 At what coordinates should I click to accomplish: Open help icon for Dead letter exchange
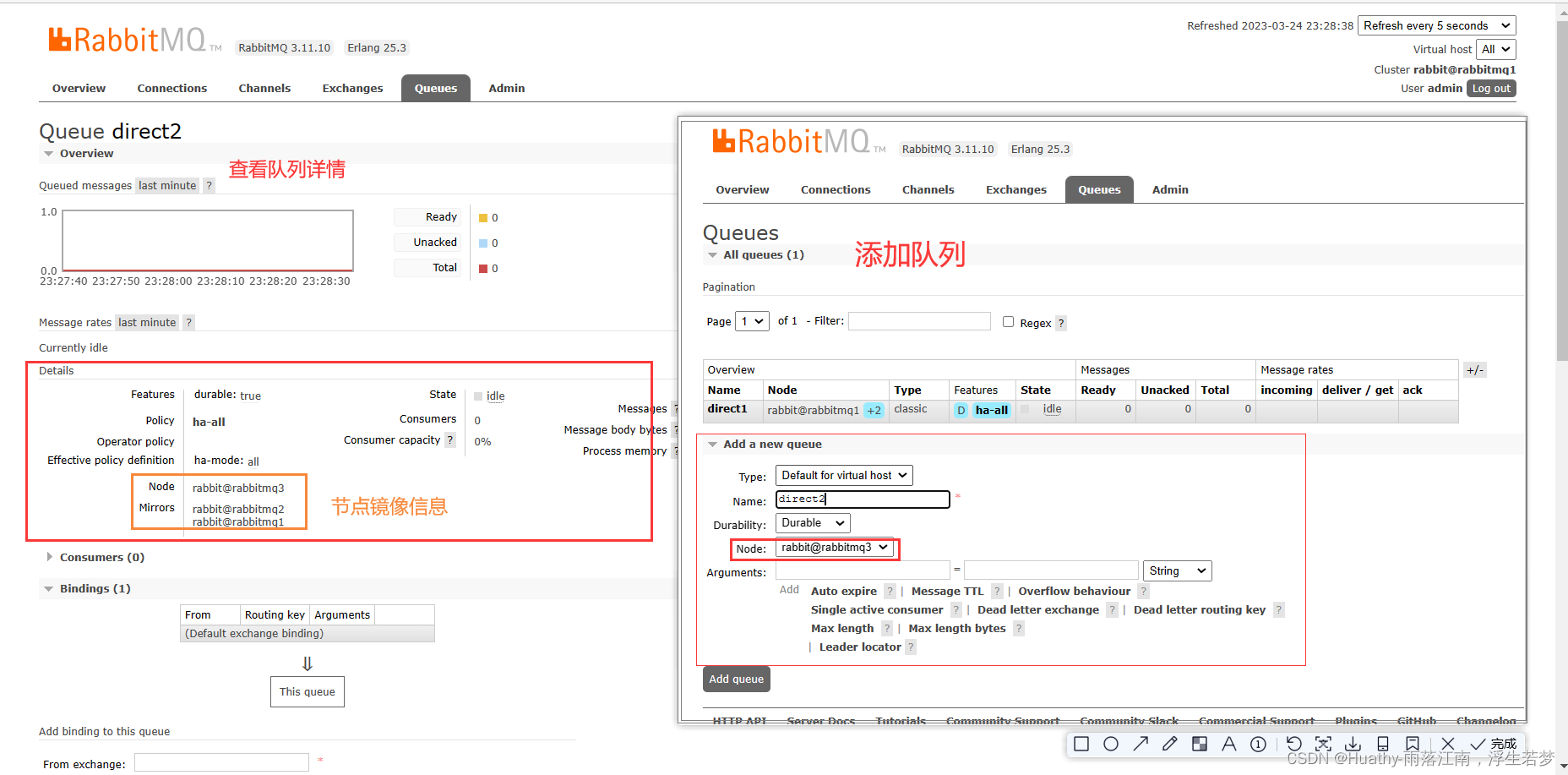coord(1113,610)
